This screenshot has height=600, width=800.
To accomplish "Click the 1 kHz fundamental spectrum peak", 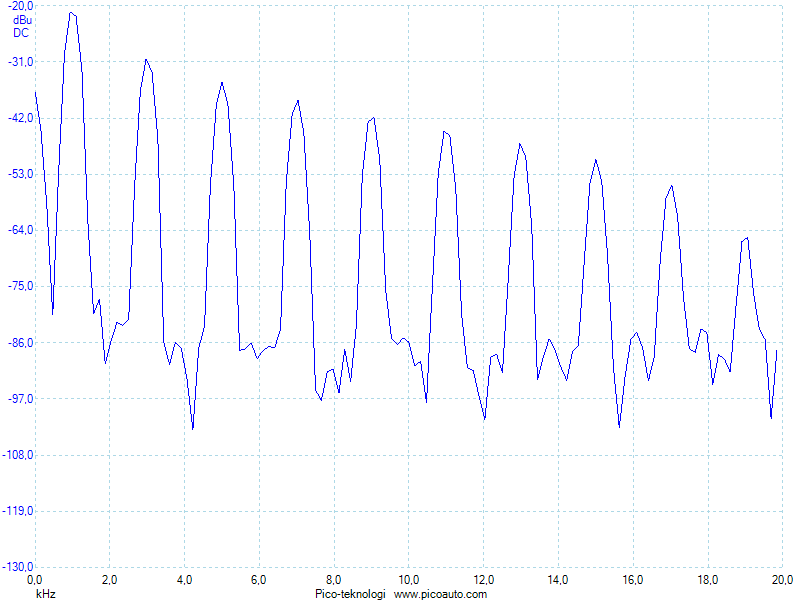I will [x=72, y=13].
